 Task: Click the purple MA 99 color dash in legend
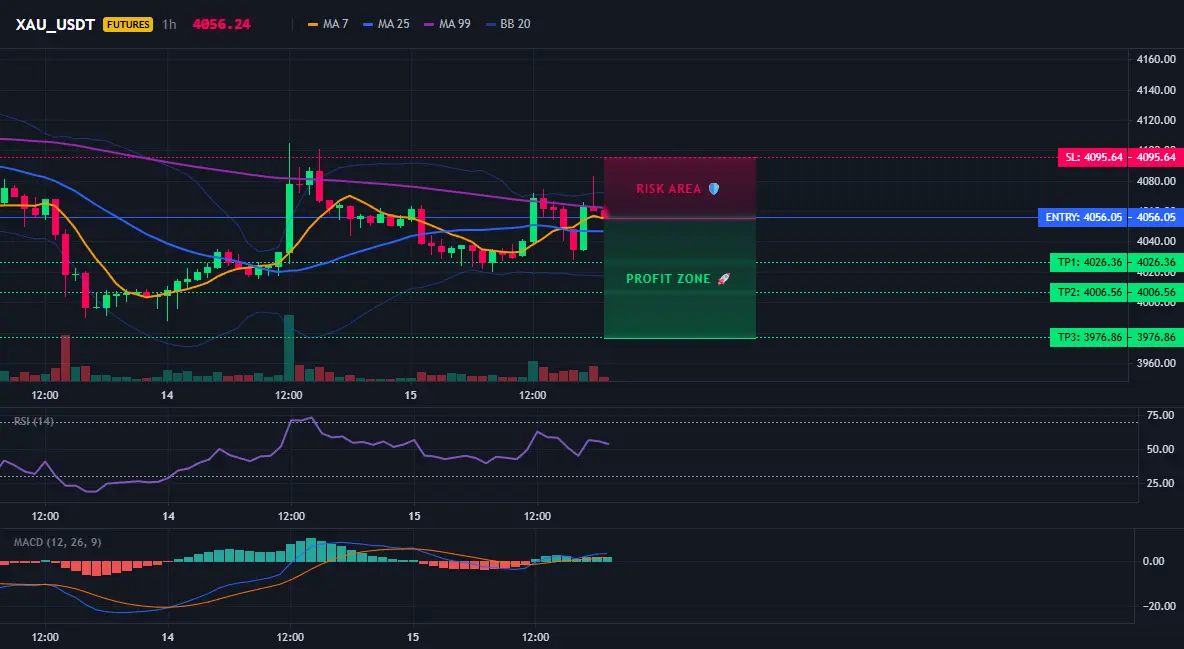[429, 24]
